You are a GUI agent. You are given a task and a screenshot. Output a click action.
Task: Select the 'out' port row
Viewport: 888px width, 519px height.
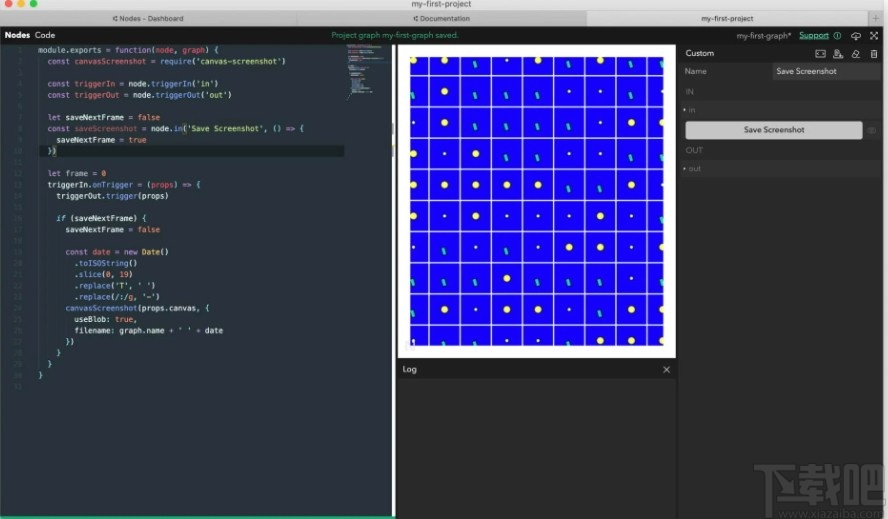coord(782,169)
